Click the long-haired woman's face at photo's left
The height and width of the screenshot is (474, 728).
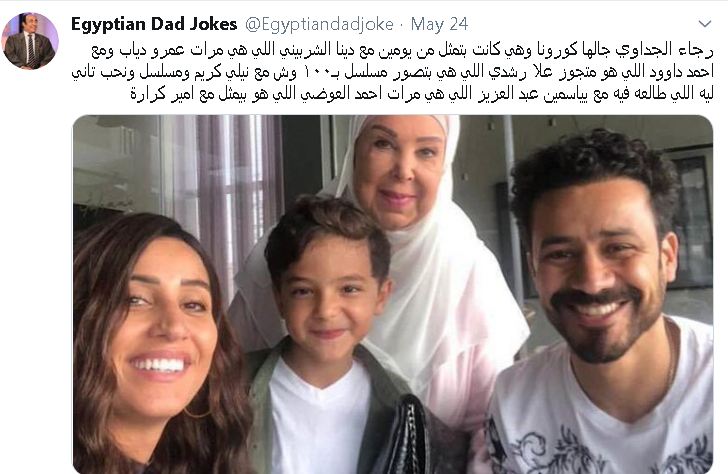pyautogui.click(x=160, y=320)
